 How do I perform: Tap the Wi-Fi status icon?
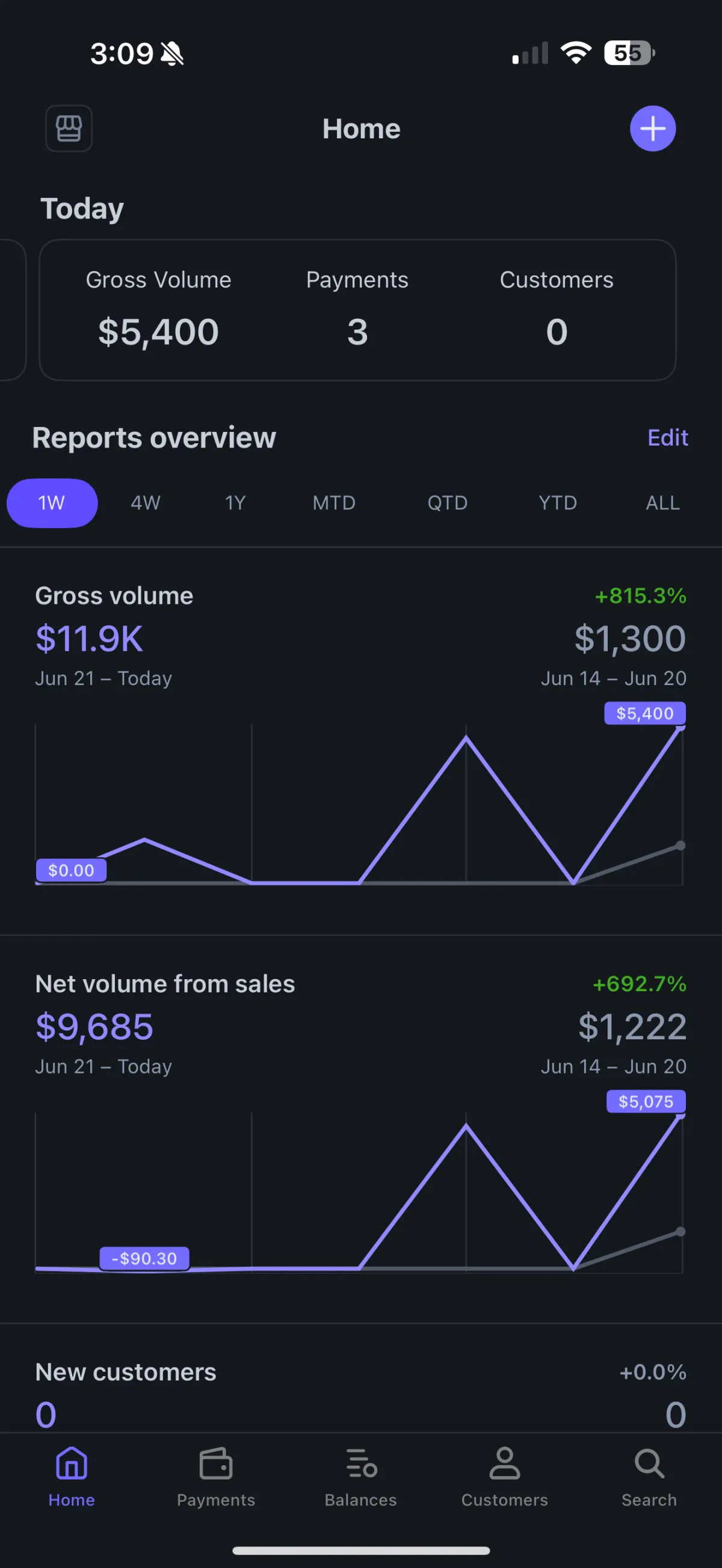pos(576,53)
